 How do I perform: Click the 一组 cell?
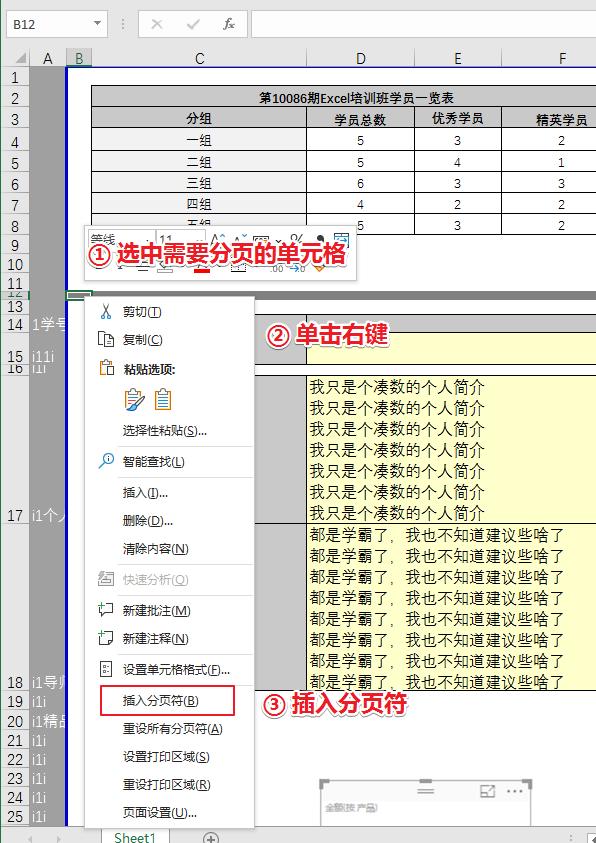tap(199, 140)
